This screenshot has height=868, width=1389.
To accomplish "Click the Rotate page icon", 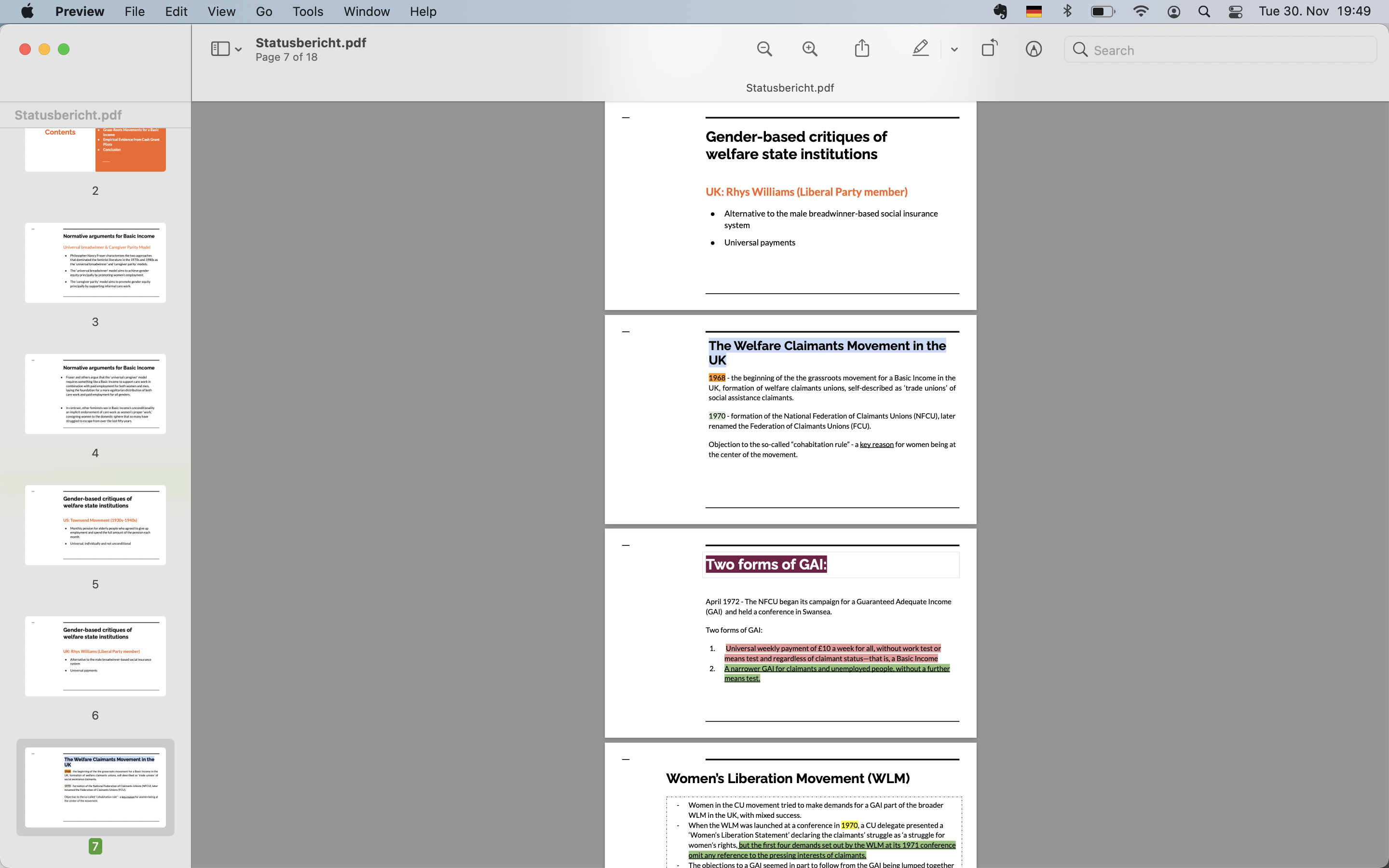I will 990,49.
